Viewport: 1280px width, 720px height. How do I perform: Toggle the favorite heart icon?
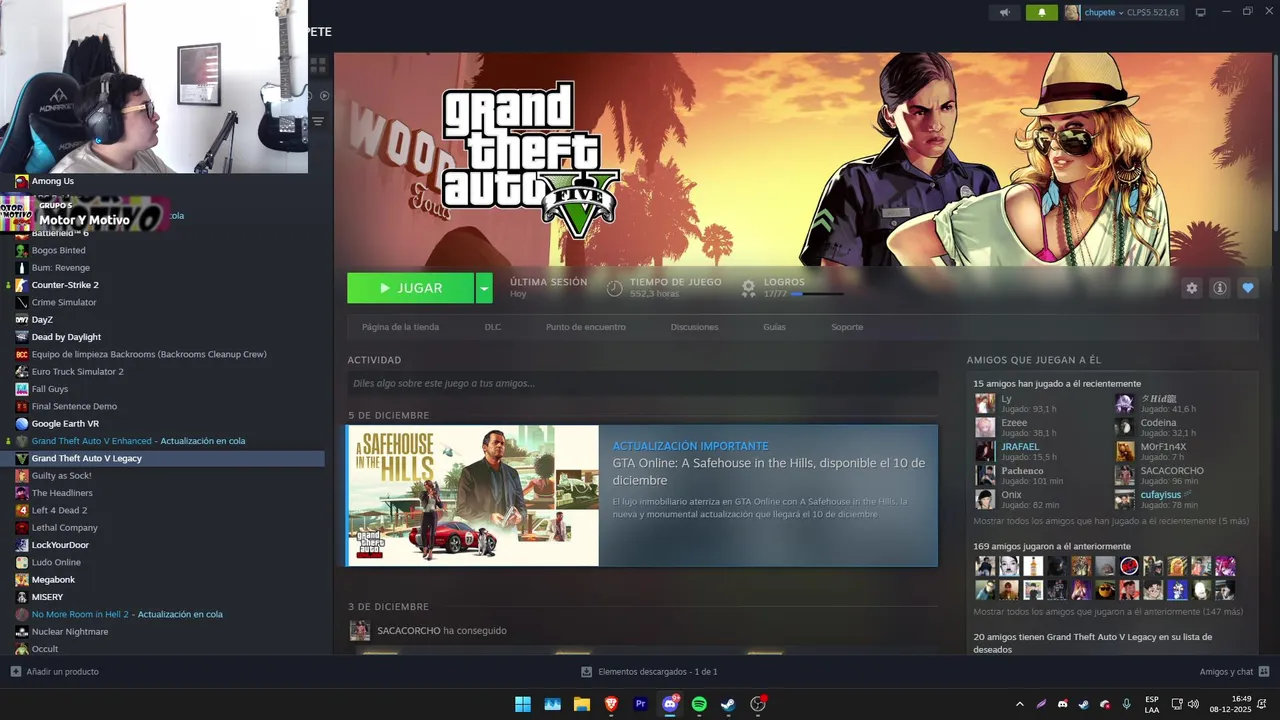pyautogui.click(x=1248, y=288)
